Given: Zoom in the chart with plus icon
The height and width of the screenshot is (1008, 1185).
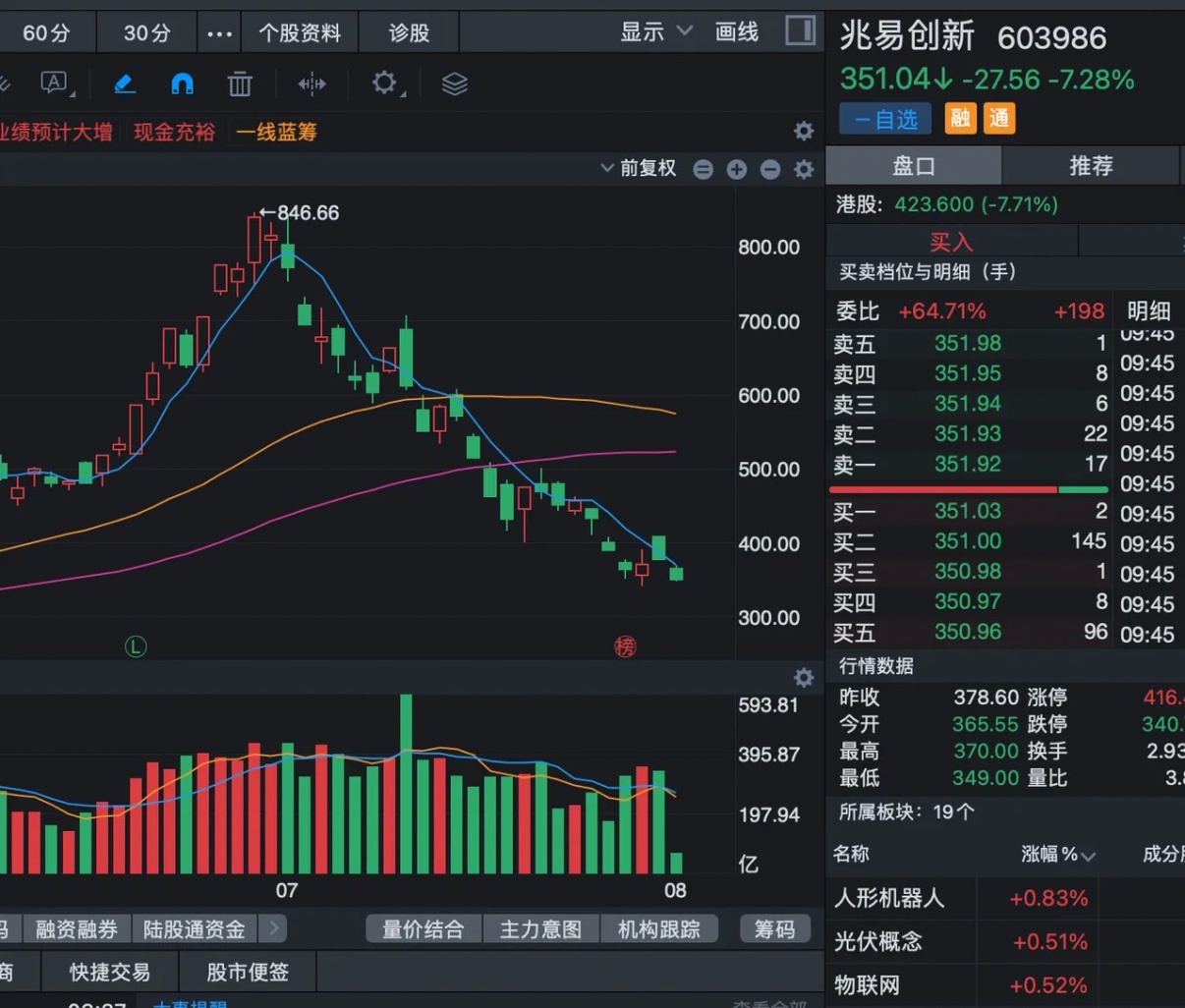Looking at the screenshot, I should click(737, 169).
